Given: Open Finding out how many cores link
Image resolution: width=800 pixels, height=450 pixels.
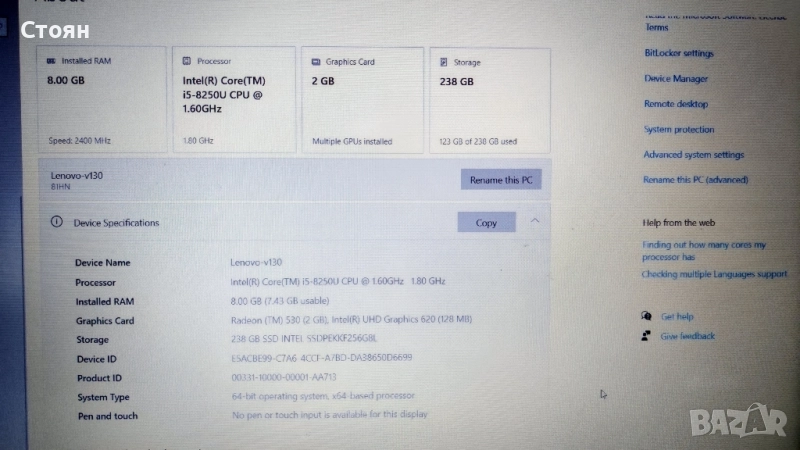Looking at the screenshot, I should (x=704, y=251).
